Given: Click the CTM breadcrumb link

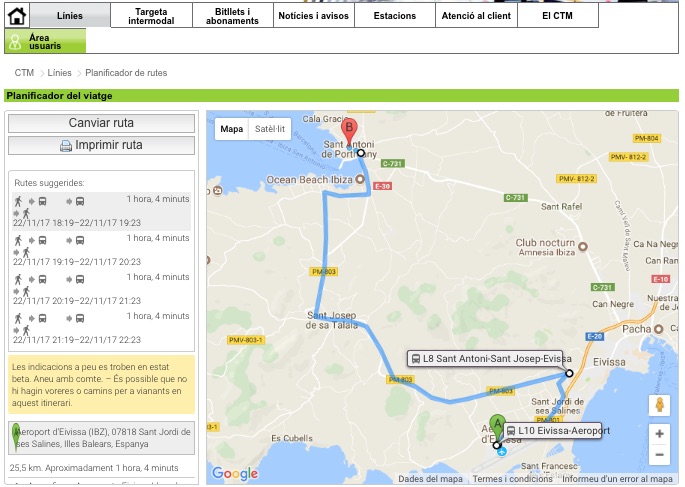Looking at the screenshot, I should (24, 73).
